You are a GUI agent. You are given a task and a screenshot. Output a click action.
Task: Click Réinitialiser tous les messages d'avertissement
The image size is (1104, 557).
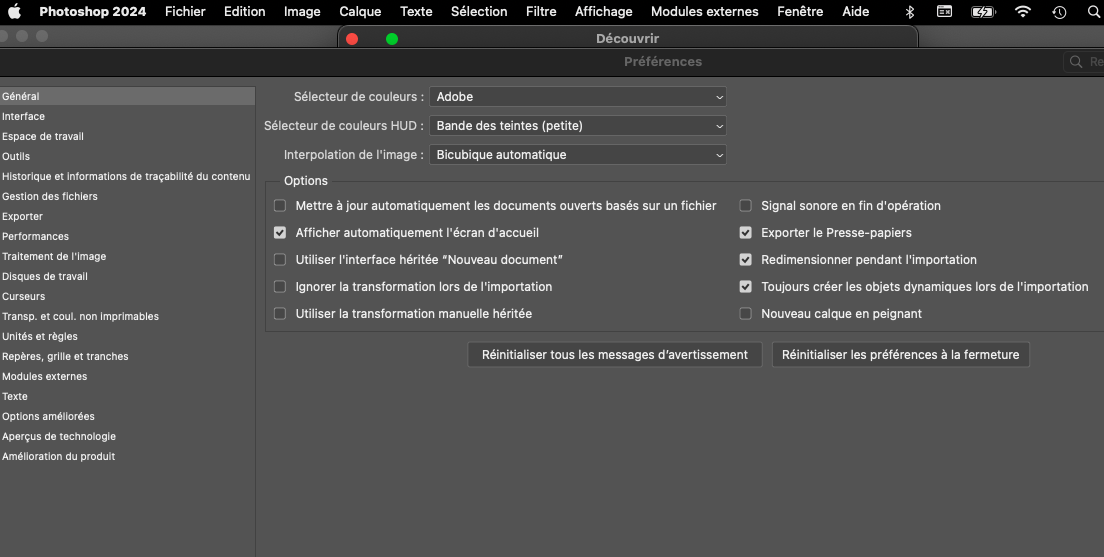pyautogui.click(x=615, y=355)
